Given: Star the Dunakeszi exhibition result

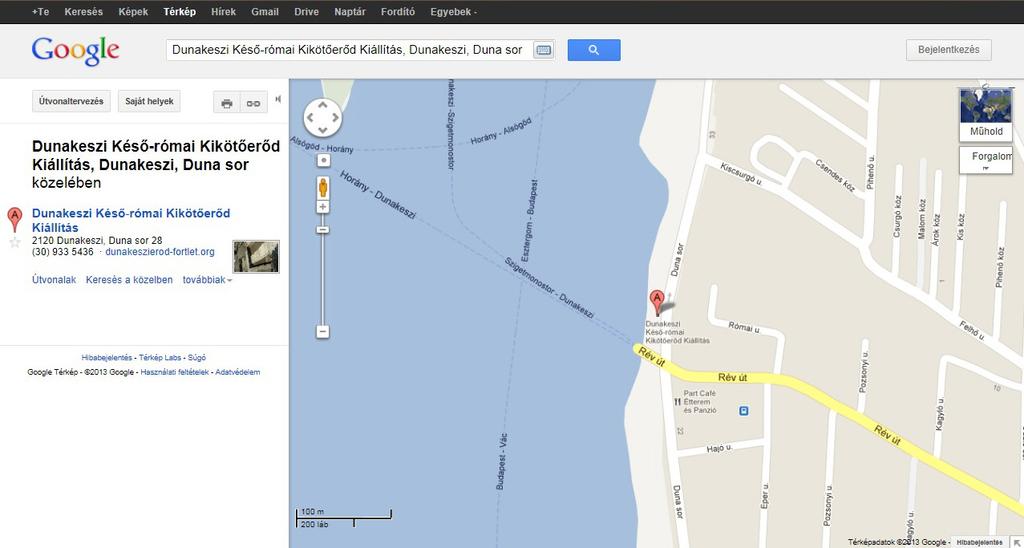Looking at the screenshot, I should (15, 243).
